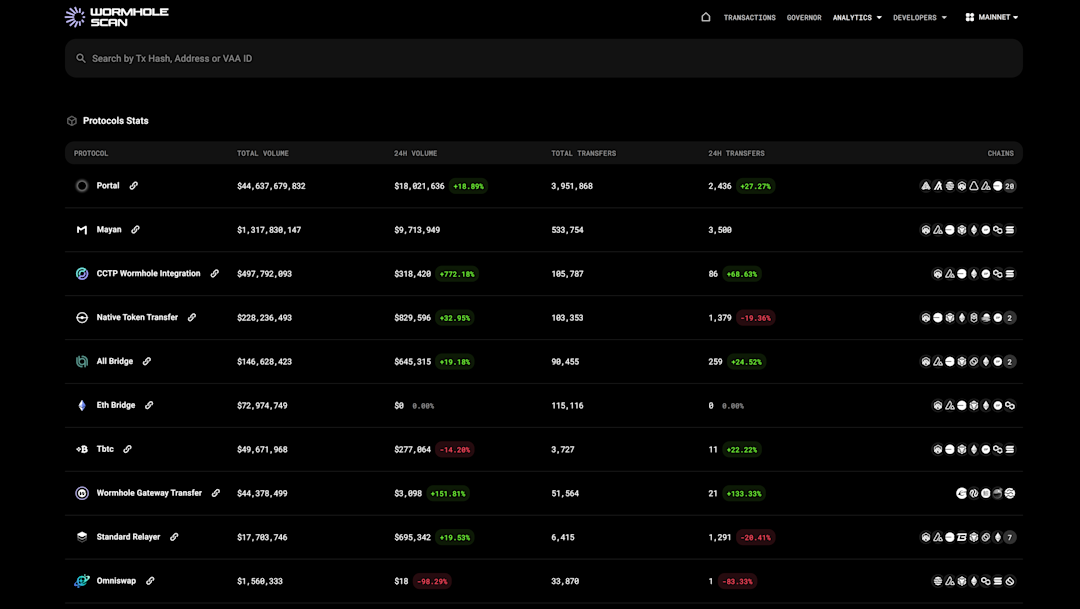
Task: Click the Chains column header
Action: pyautogui.click(x=1000, y=153)
